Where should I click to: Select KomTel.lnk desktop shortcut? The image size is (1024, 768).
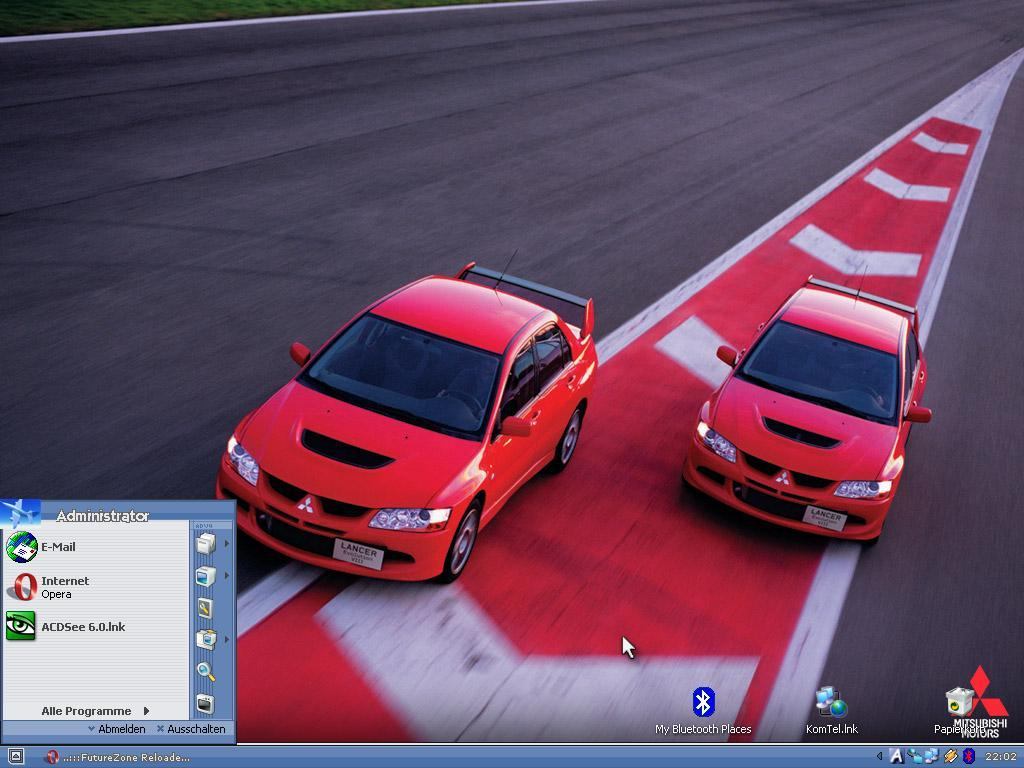[831, 711]
